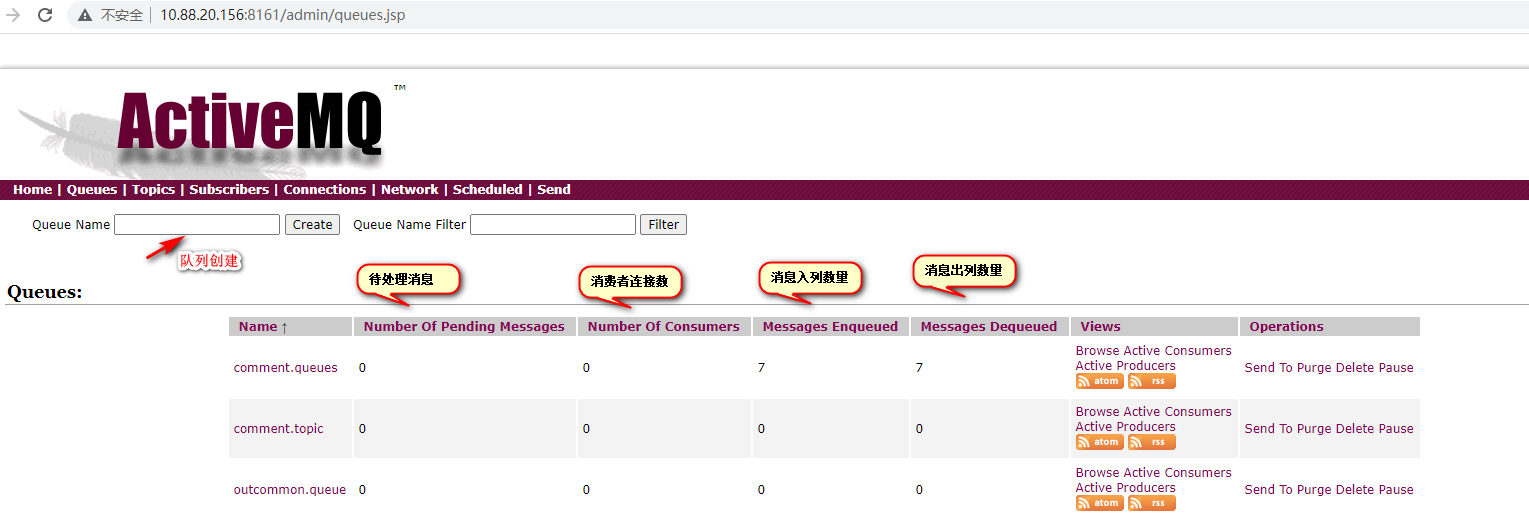Image resolution: width=1529 pixels, height=516 pixels.
Task: Open atom feed for outcommon.queue
Action: [1100, 503]
